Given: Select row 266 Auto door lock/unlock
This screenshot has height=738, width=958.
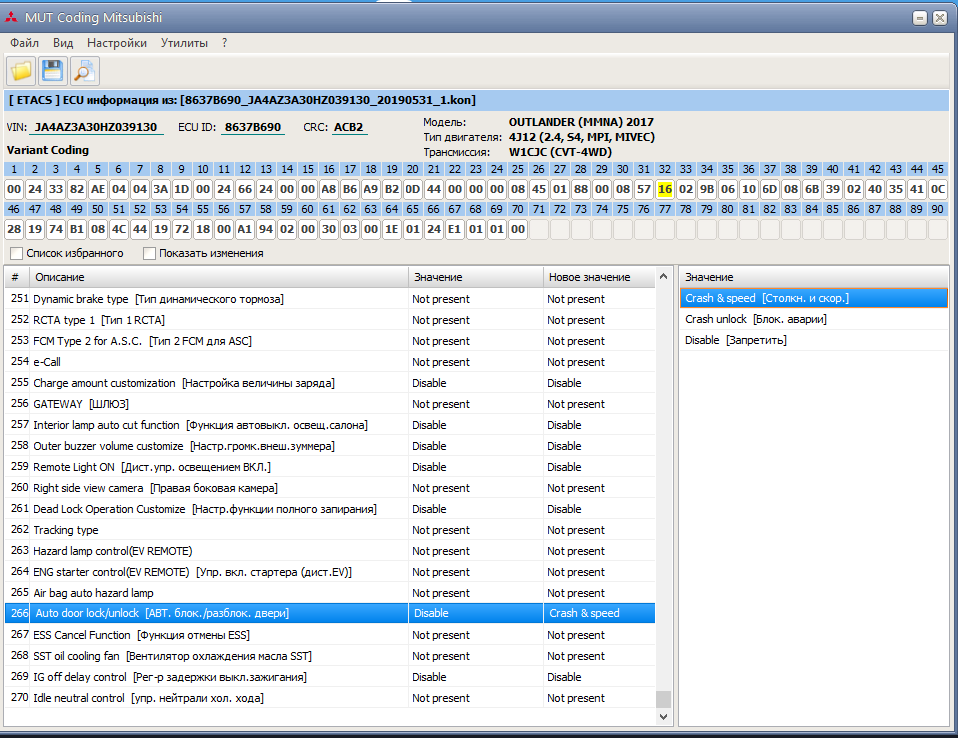Looking at the screenshot, I should (330, 613).
